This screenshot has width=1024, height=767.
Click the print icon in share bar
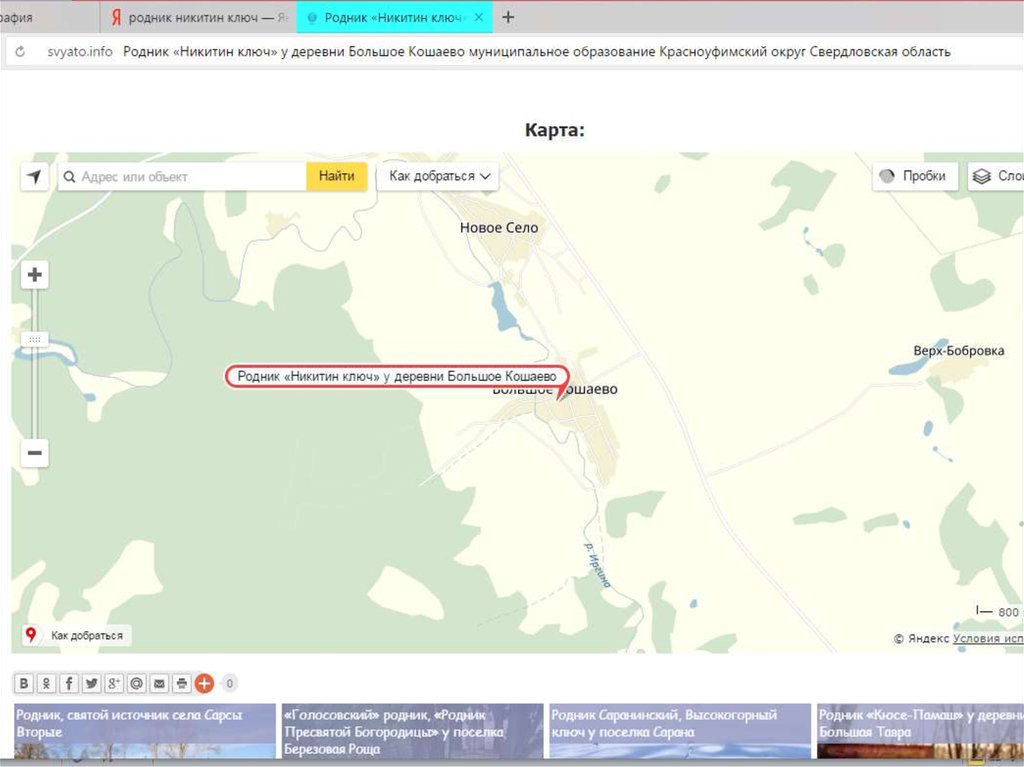coord(181,684)
